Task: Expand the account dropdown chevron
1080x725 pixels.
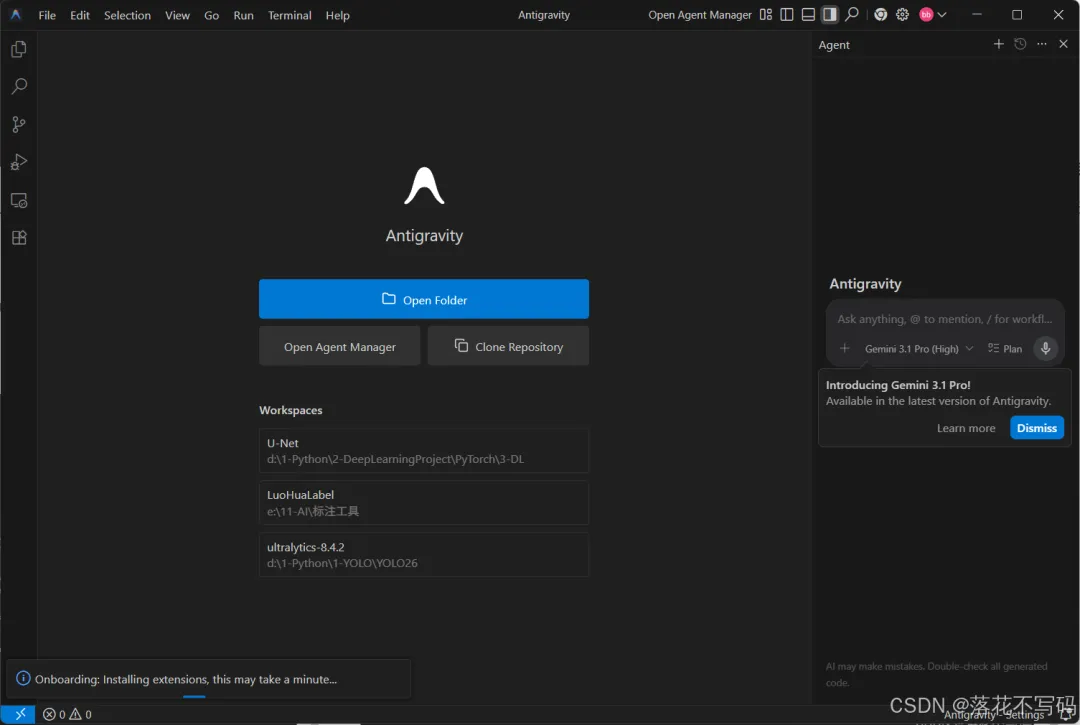Action: coord(942,14)
